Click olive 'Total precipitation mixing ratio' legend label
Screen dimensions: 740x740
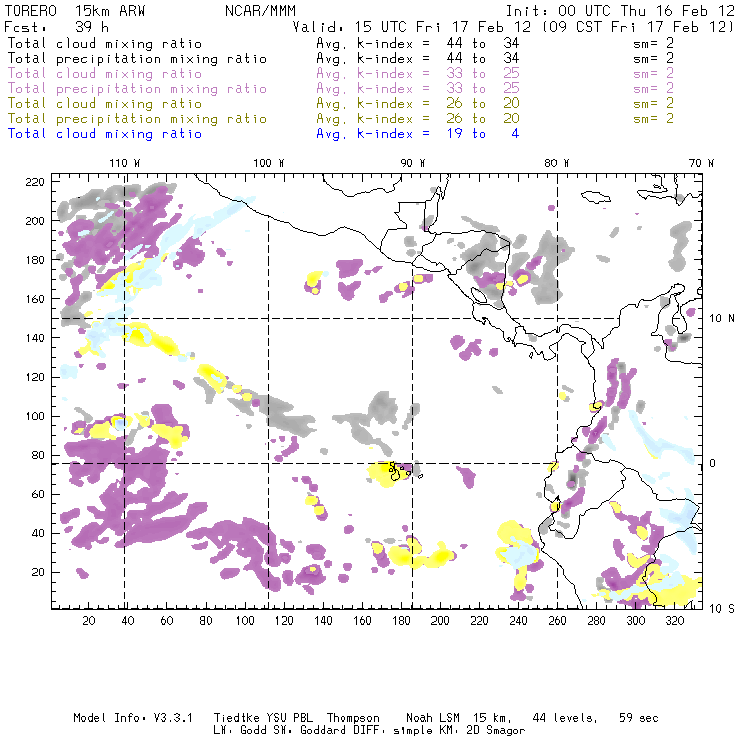tap(137, 119)
